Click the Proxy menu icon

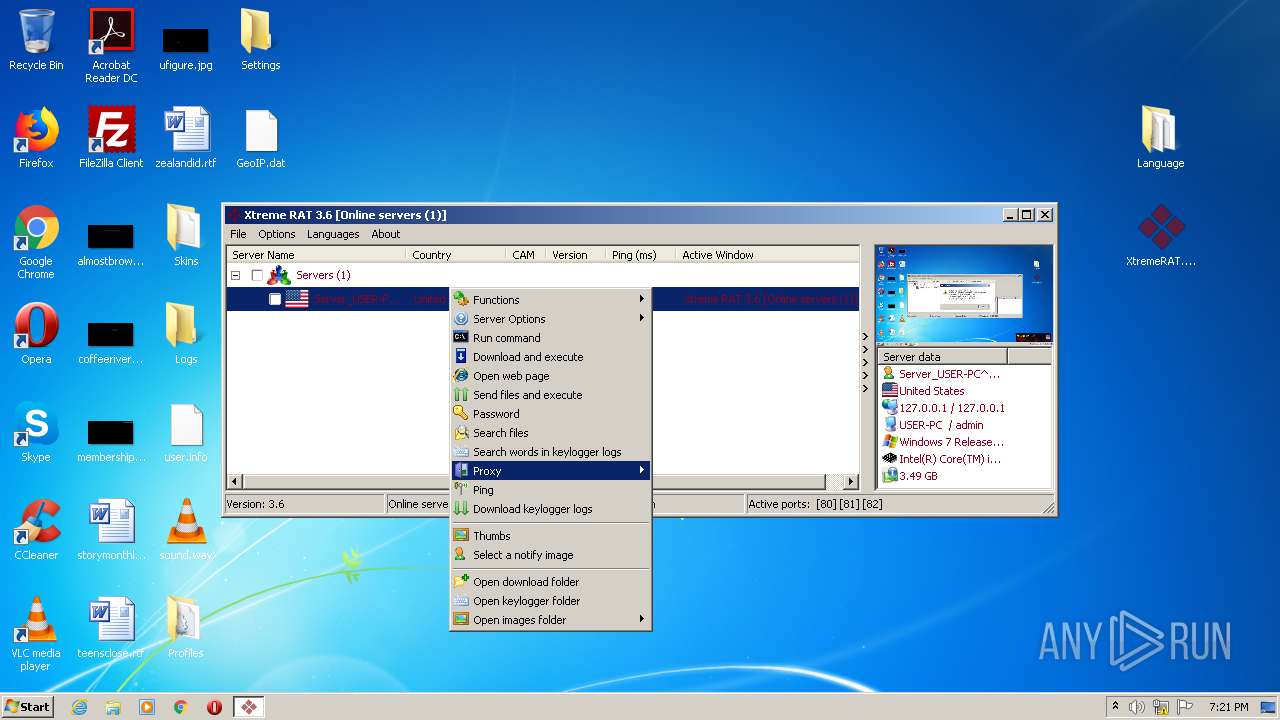tap(461, 470)
